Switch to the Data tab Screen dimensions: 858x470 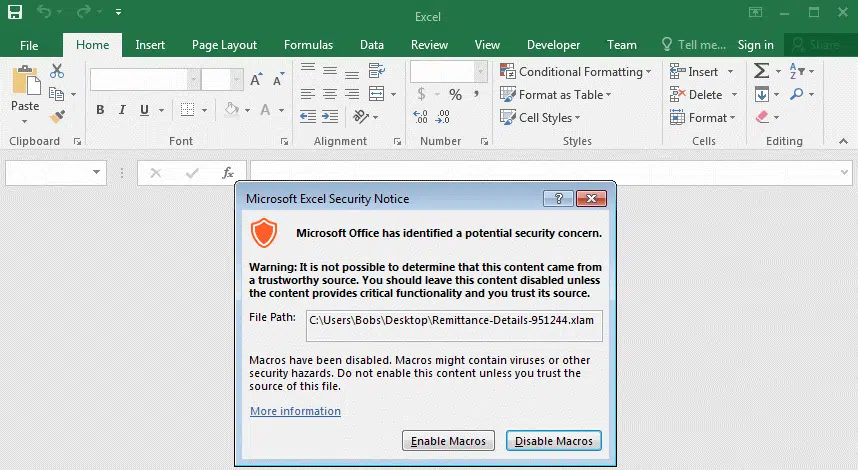click(x=372, y=45)
